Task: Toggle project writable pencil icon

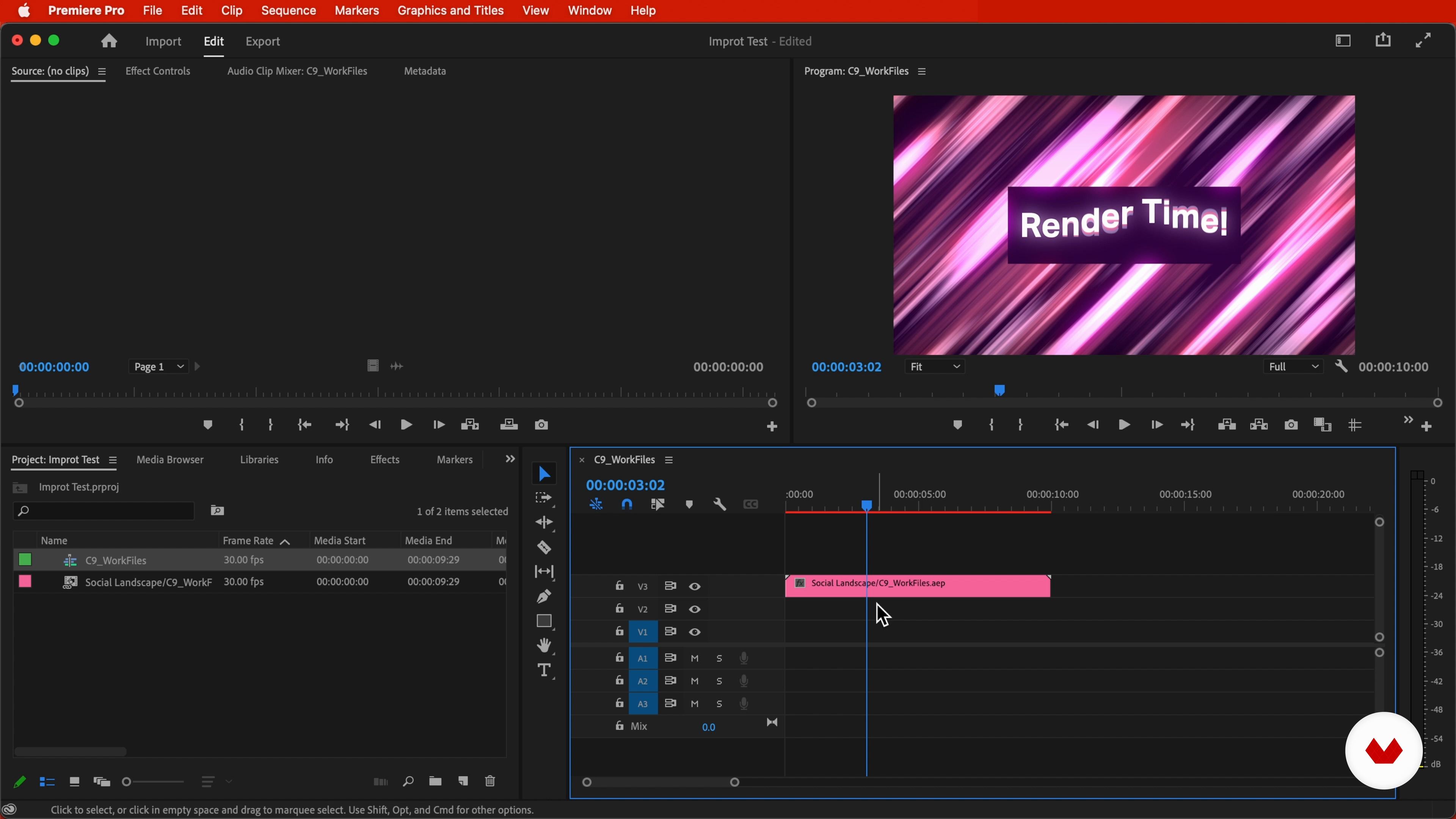Action: 20,782
